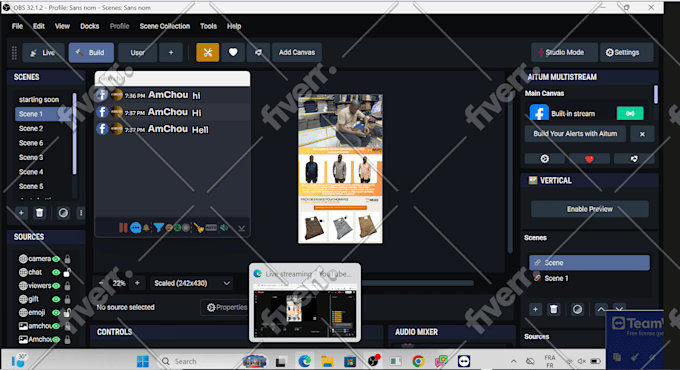Screen dimensions: 680x370
Task: Open the Scaled (242x430) dropdown
Action: pos(192,283)
